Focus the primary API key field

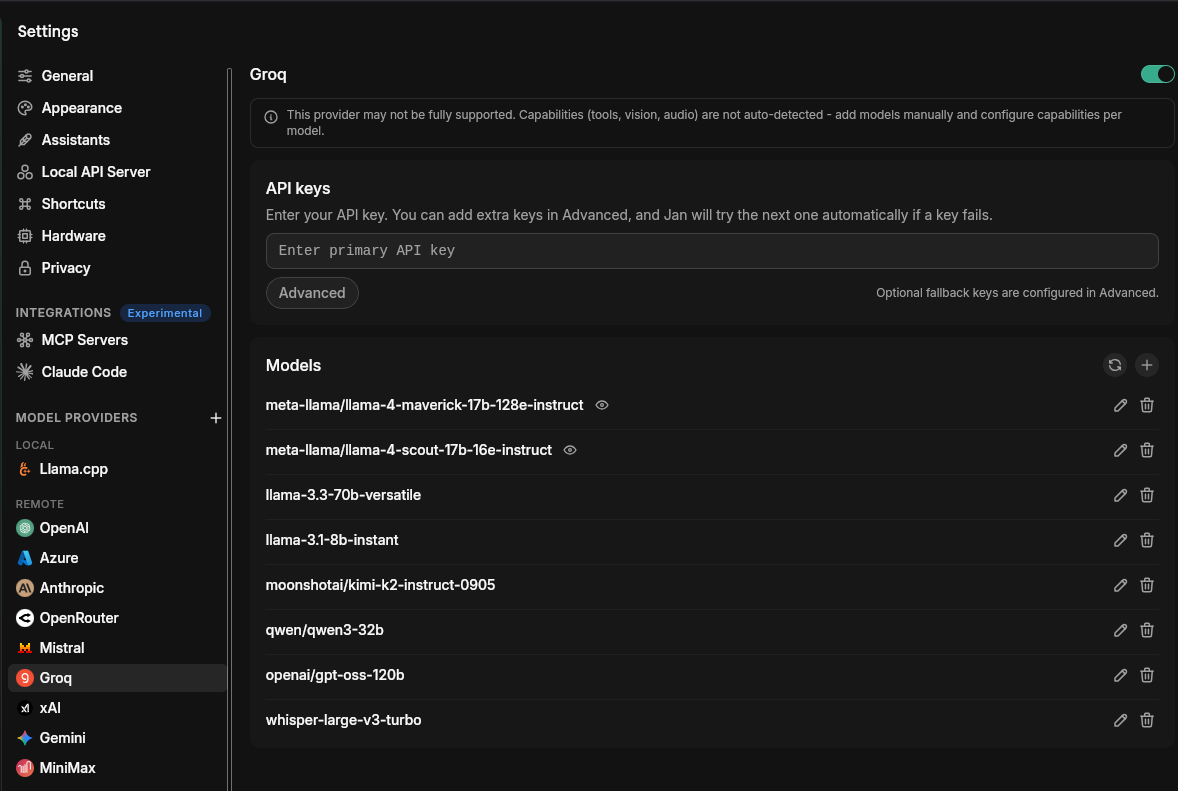711,251
